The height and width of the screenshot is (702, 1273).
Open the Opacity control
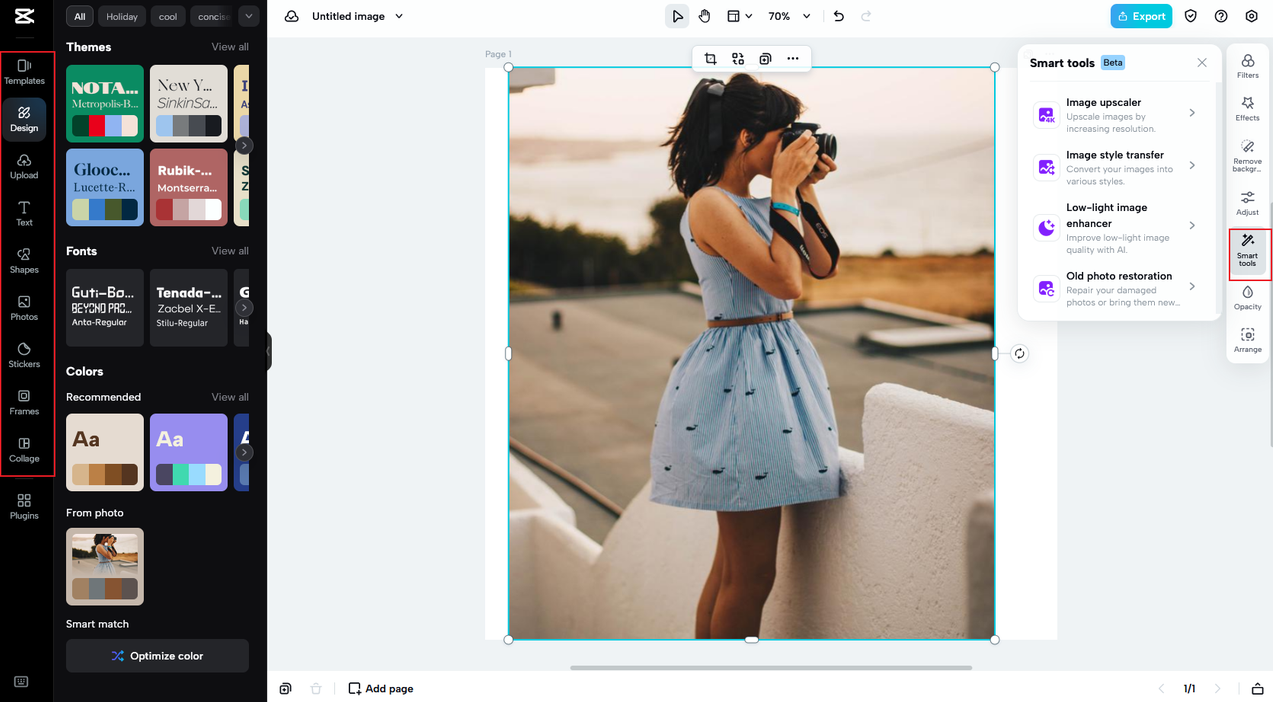click(x=1247, y=298)
